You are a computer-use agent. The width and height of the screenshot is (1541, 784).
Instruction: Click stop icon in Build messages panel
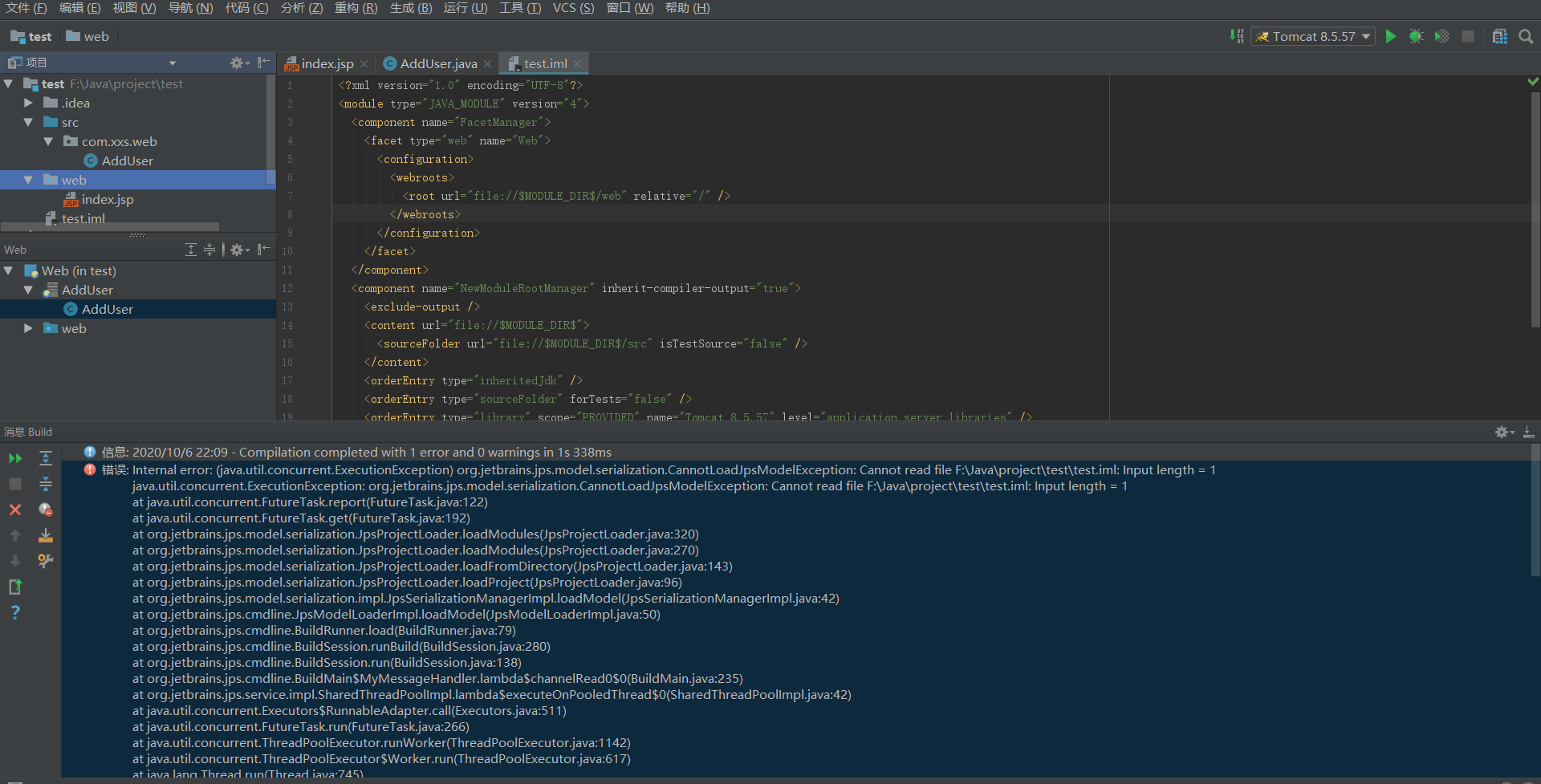[15, 484]
